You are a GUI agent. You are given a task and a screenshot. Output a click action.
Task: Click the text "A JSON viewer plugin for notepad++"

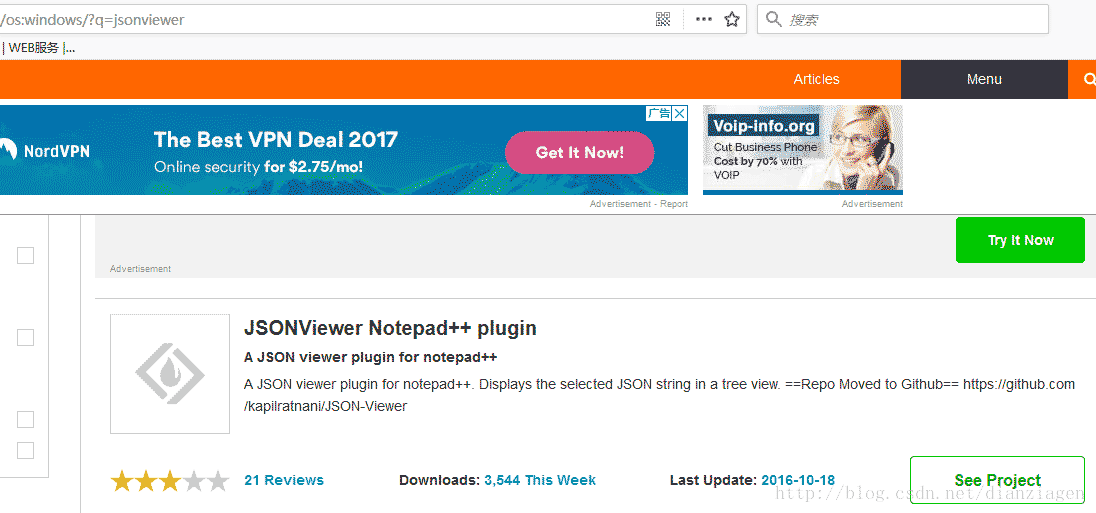pyautogui.click(x=370, y=357)
